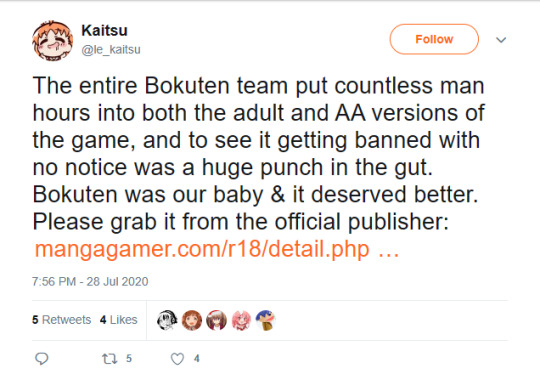Click the reply speech bubble icon
Image resolution: width=540 pixels, height=391 pixels.
tap(42, 359)
